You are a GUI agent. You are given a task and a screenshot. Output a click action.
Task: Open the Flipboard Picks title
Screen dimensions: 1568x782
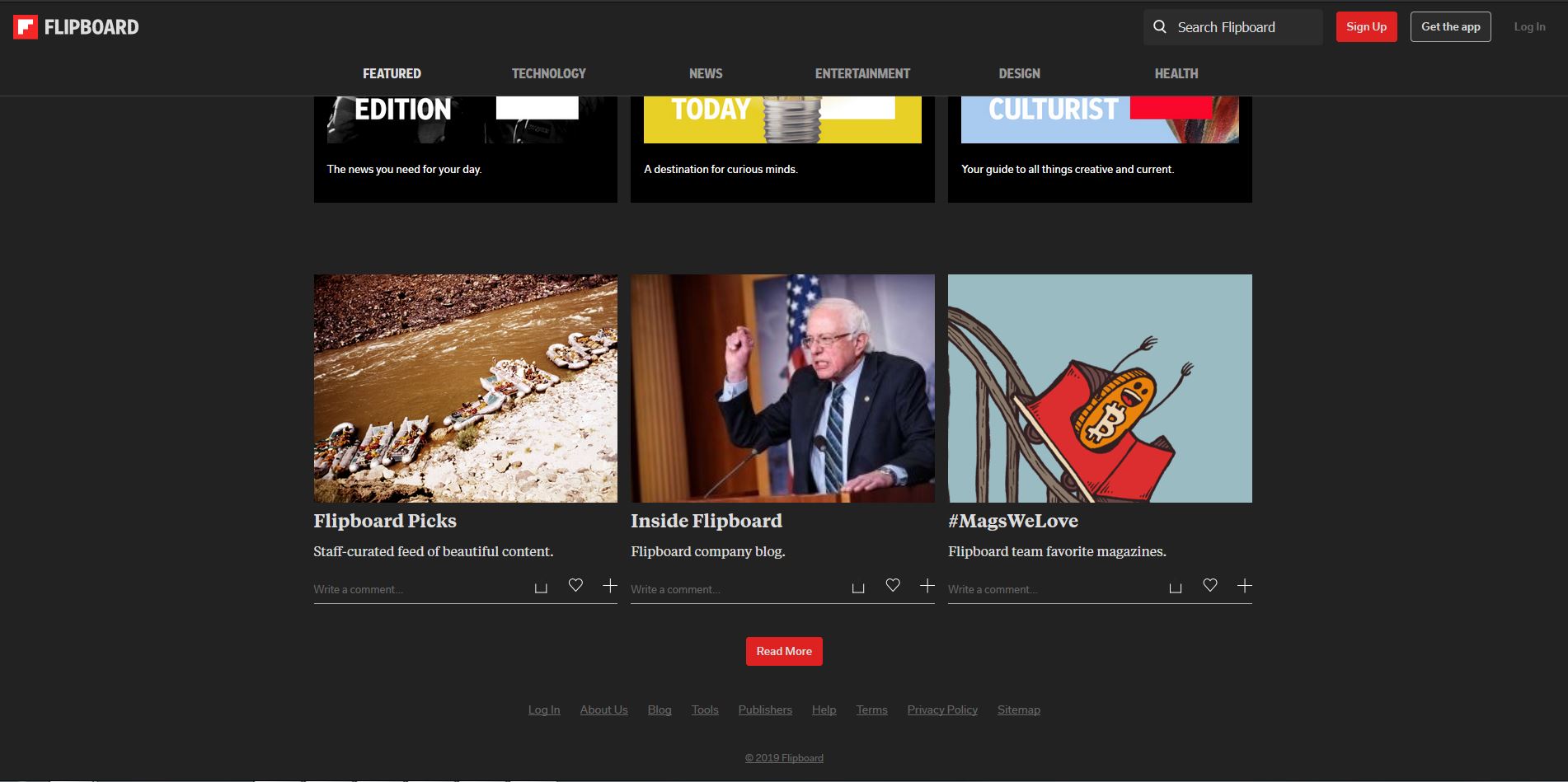point(385,521)
